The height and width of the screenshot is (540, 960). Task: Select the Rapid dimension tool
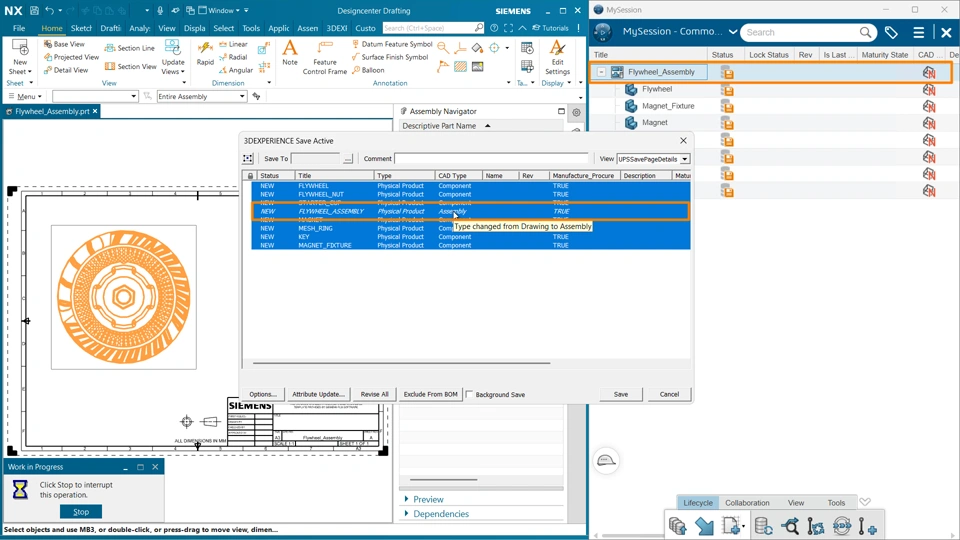205,53
